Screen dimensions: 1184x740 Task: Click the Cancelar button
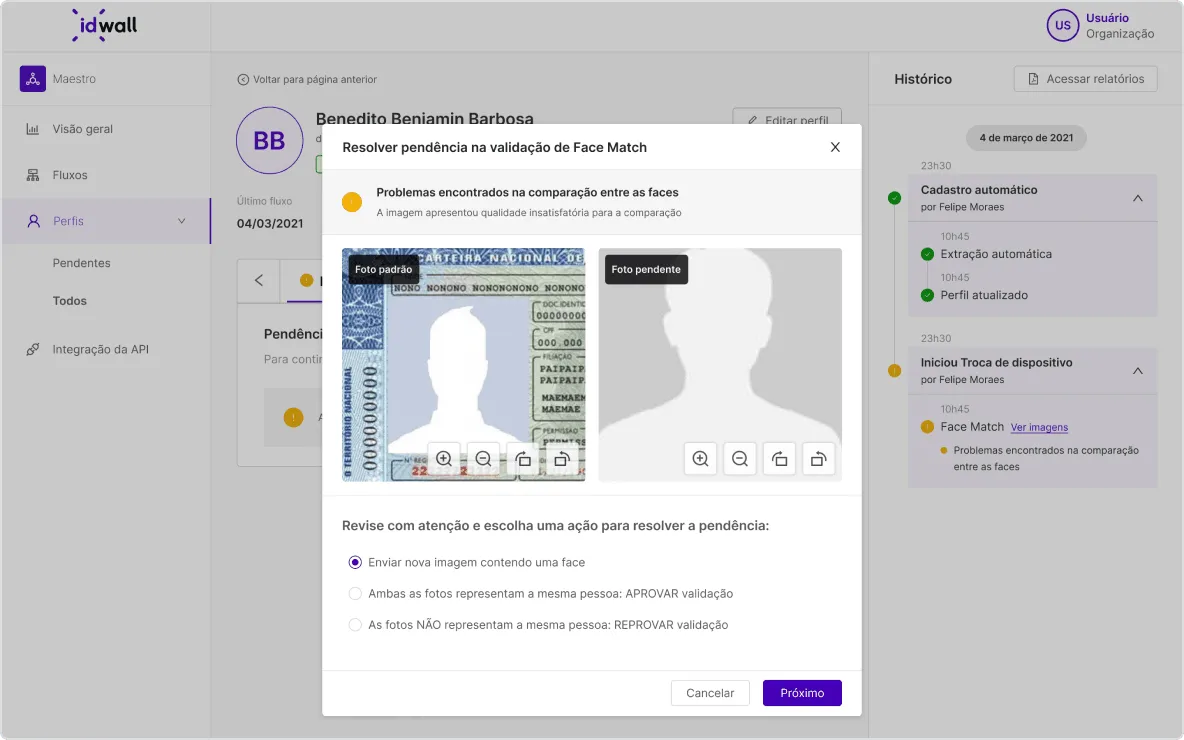(x=710, y=693)
